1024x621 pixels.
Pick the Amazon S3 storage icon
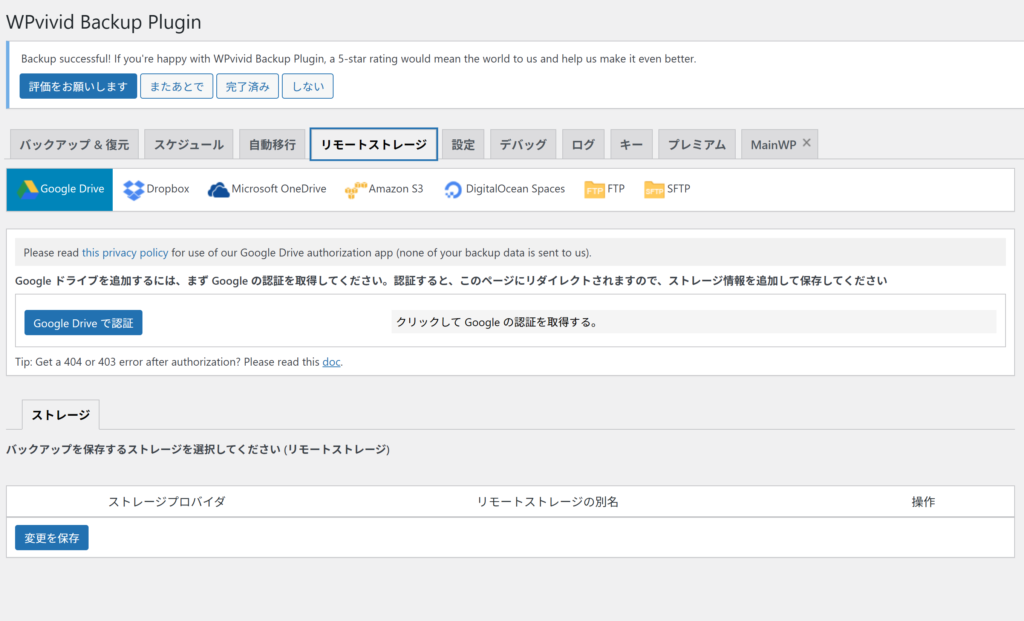tap(355, 189)
